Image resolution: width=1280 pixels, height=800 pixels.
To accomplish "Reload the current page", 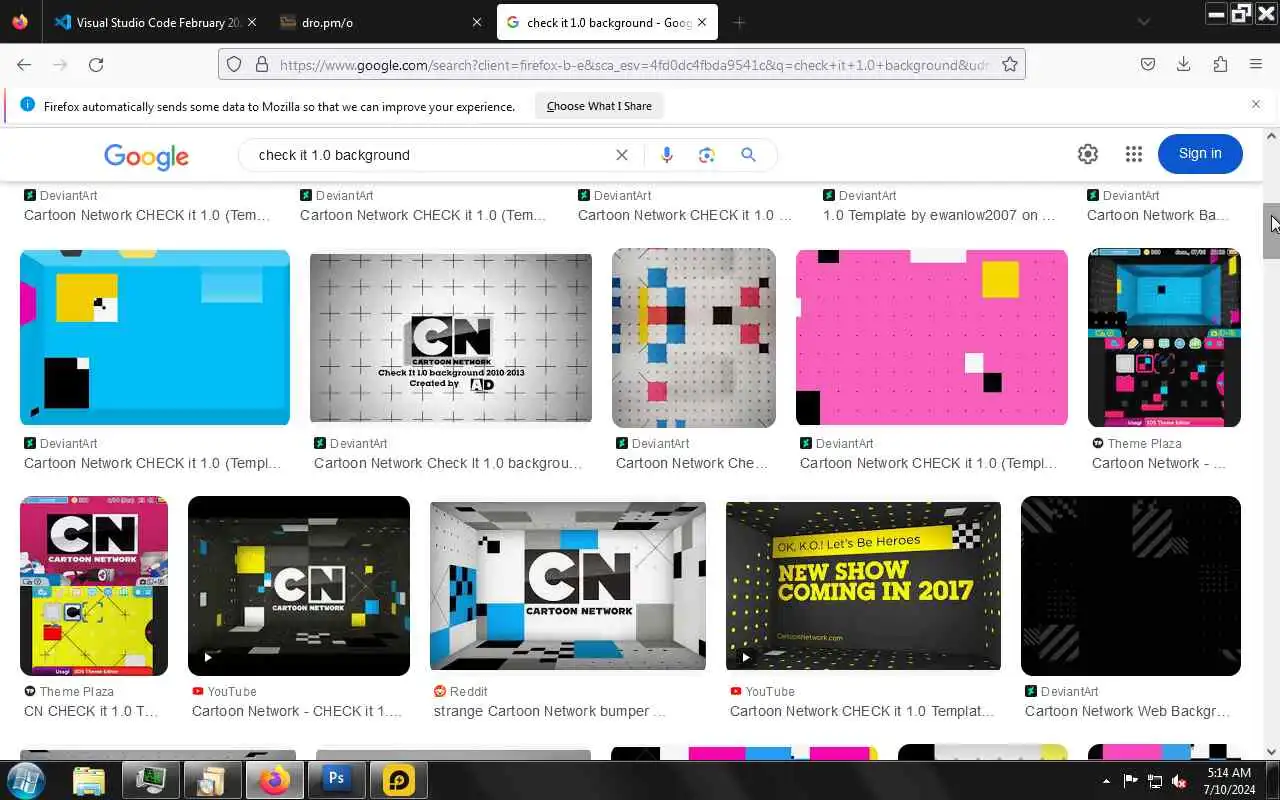I will pos(96,64).
